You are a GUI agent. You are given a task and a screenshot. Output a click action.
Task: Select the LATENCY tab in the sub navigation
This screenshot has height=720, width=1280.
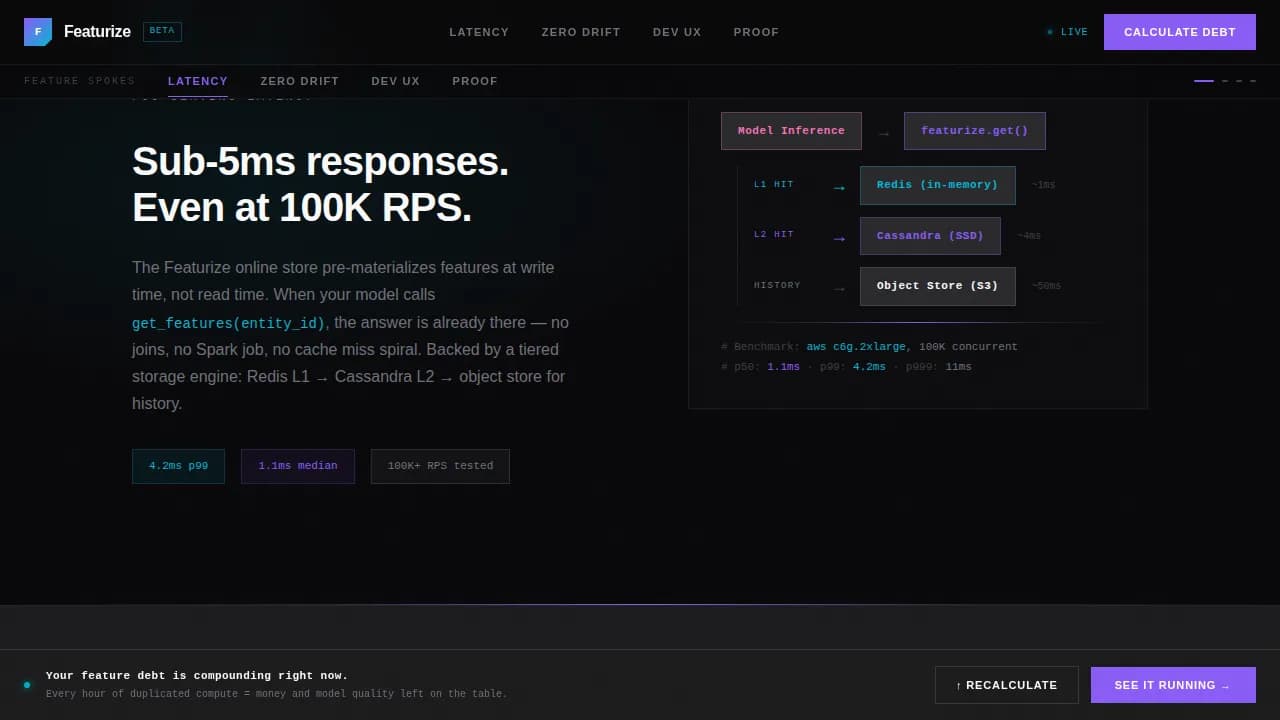[198, 81]
